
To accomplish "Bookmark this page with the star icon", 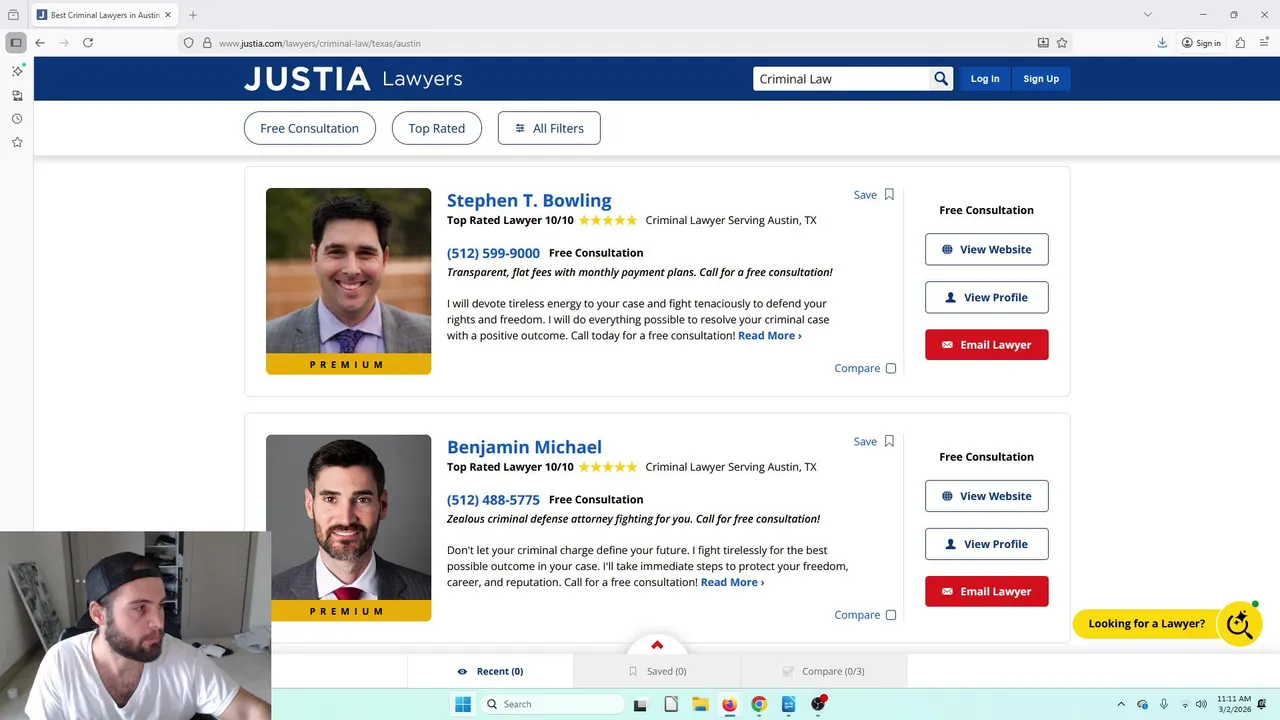I will (1062, 43).
